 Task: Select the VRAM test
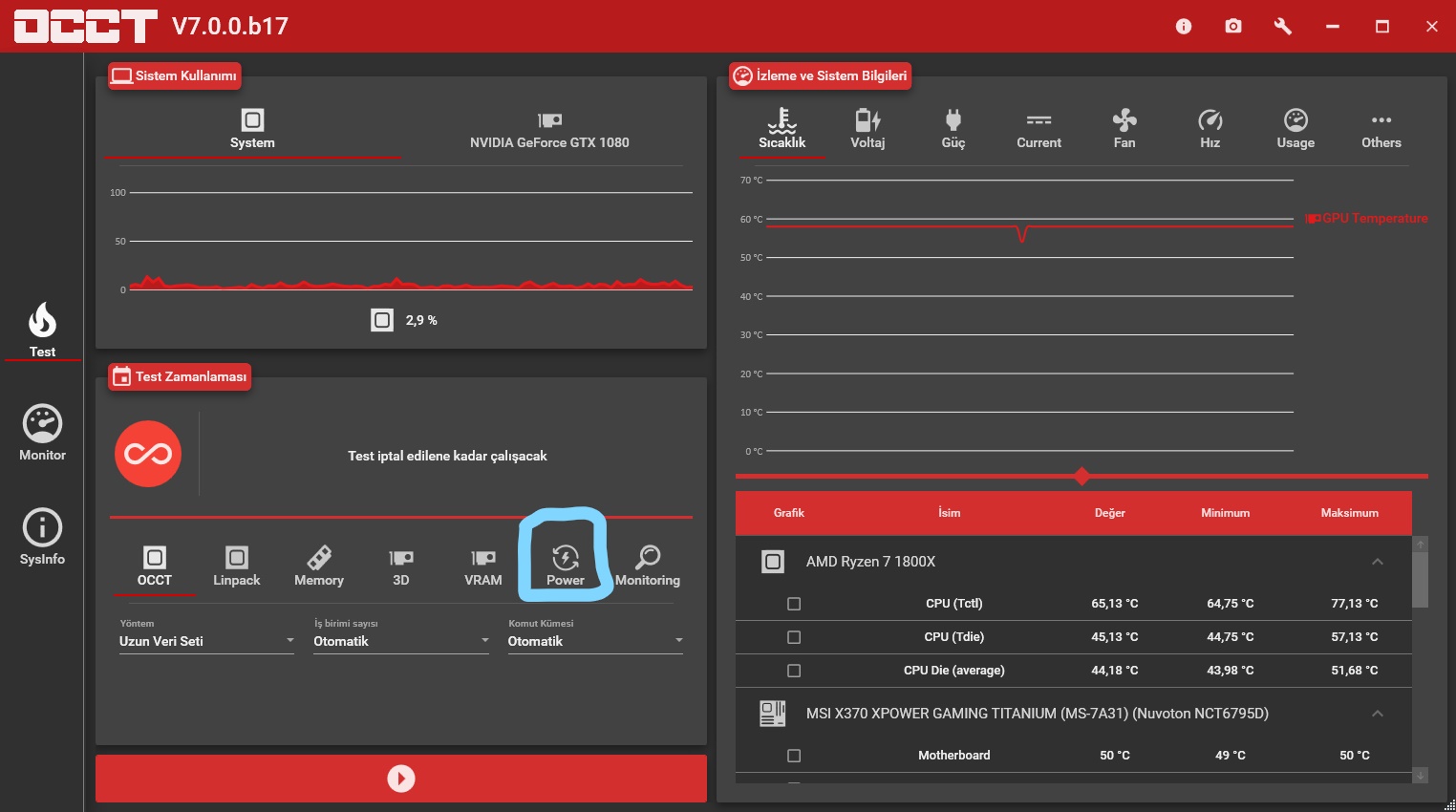click(483, 566)
